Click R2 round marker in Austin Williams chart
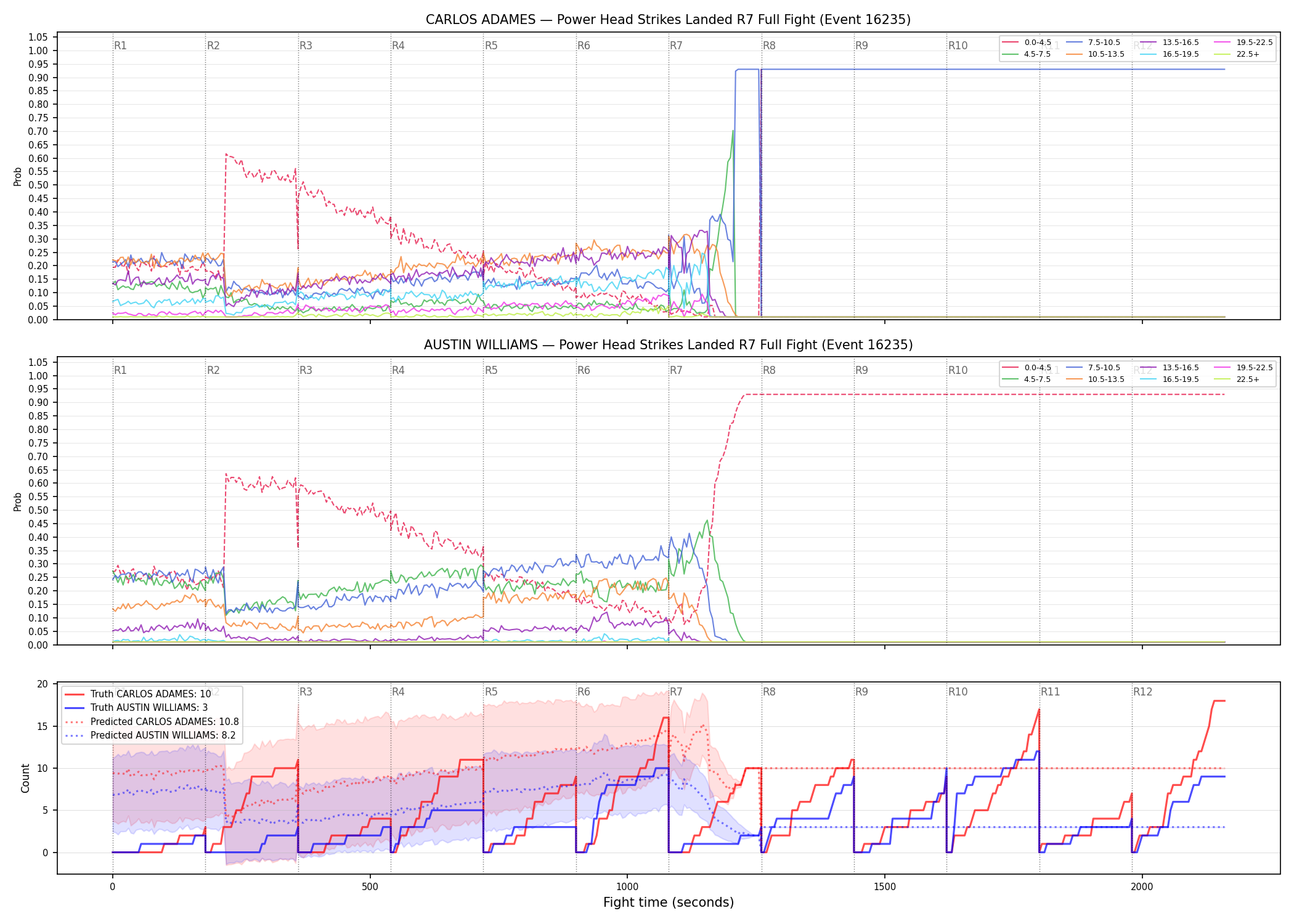Screen dimensions: 1294x924 click(x=213, y=370)
